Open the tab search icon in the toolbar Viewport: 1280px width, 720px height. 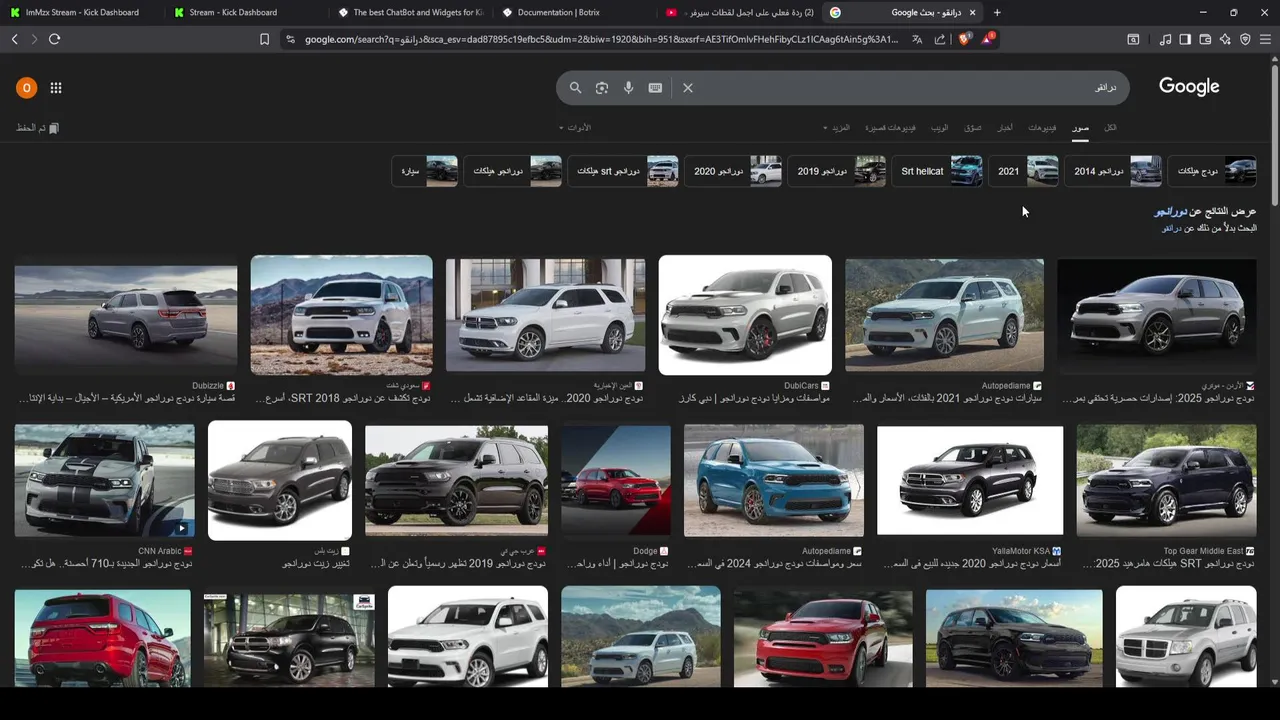coord(1133,39)
